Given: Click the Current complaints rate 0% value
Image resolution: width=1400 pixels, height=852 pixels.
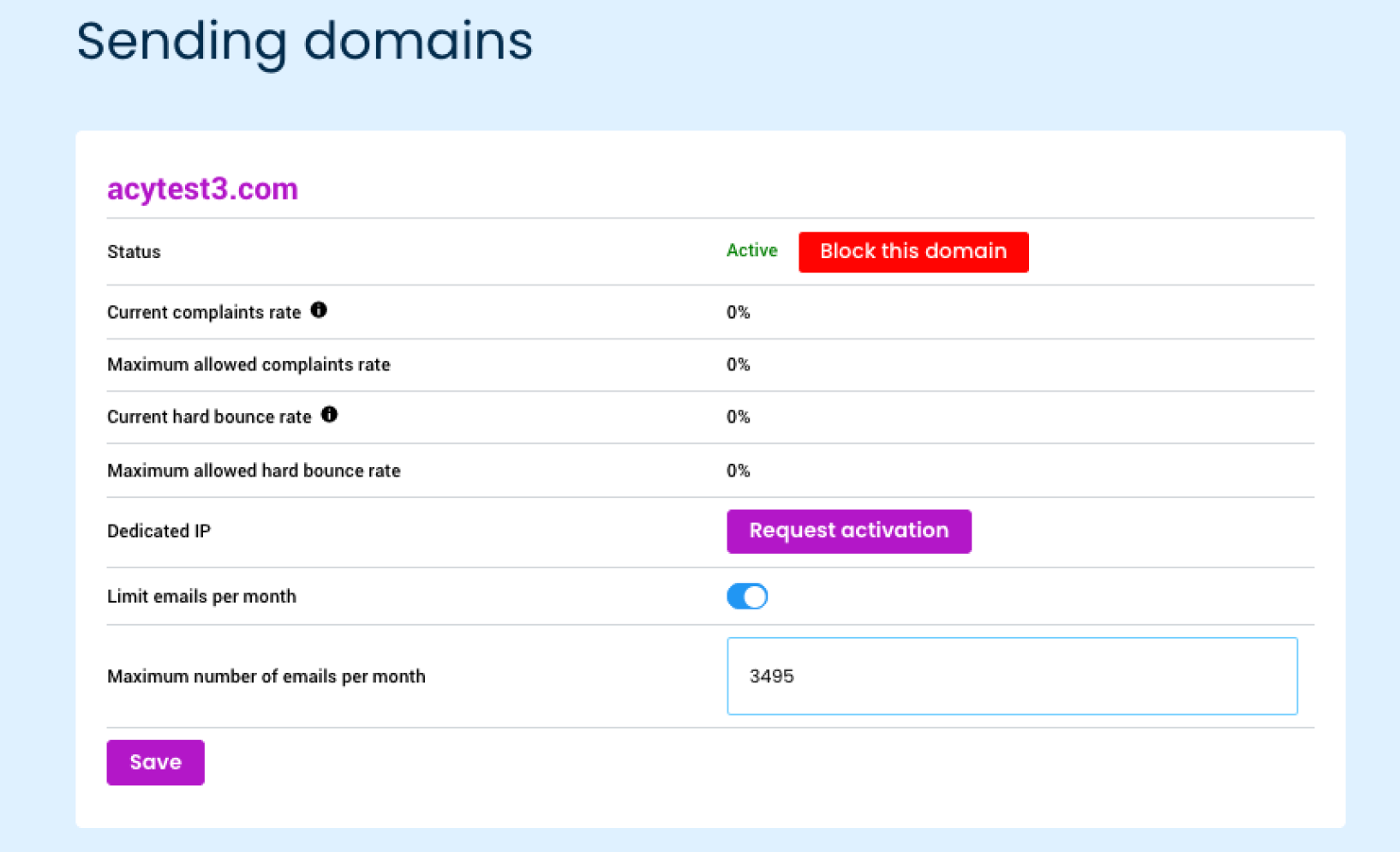Looking at the screenshot, I should coord(738,313).
